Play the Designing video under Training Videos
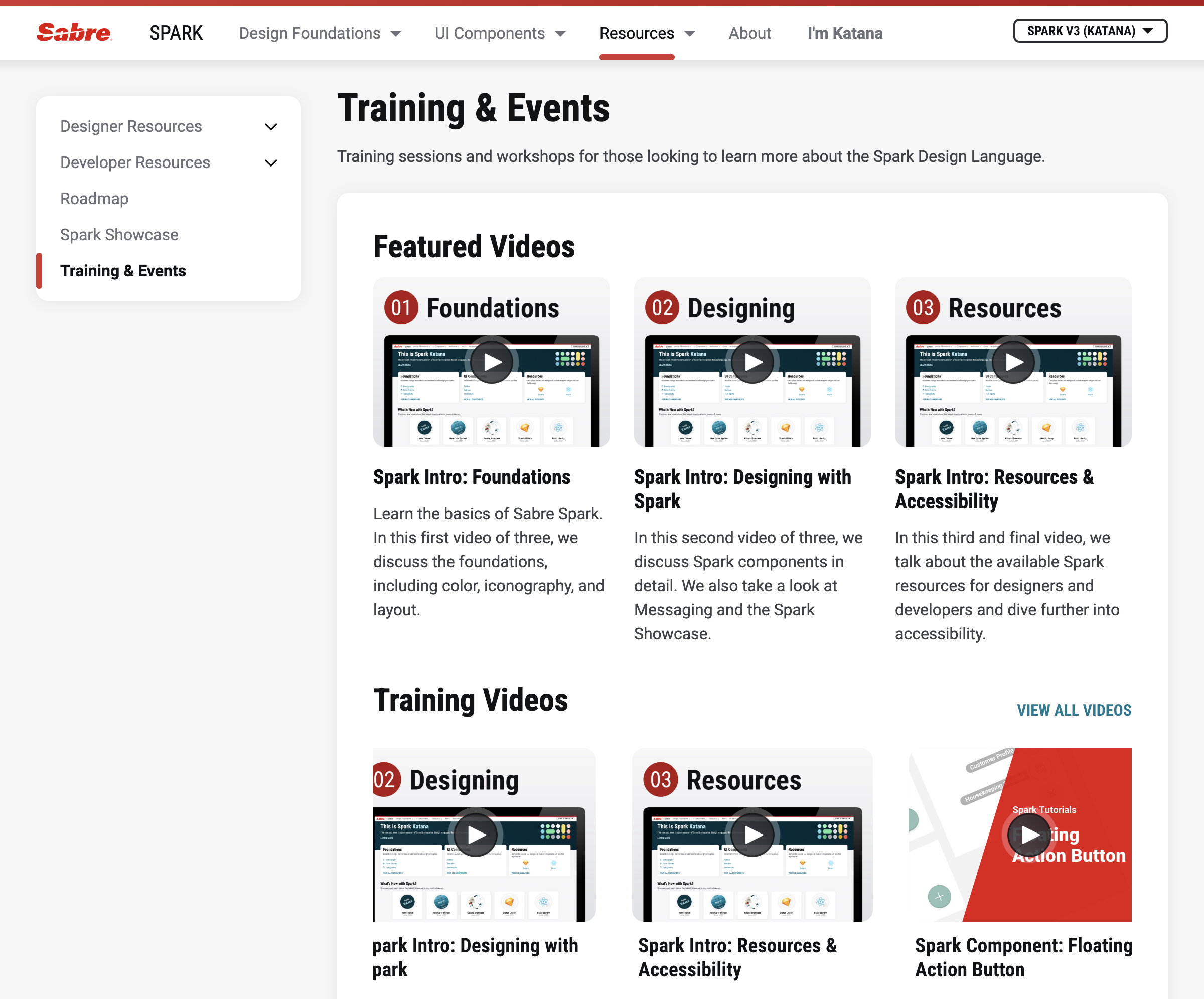 (x=475, y=835)
